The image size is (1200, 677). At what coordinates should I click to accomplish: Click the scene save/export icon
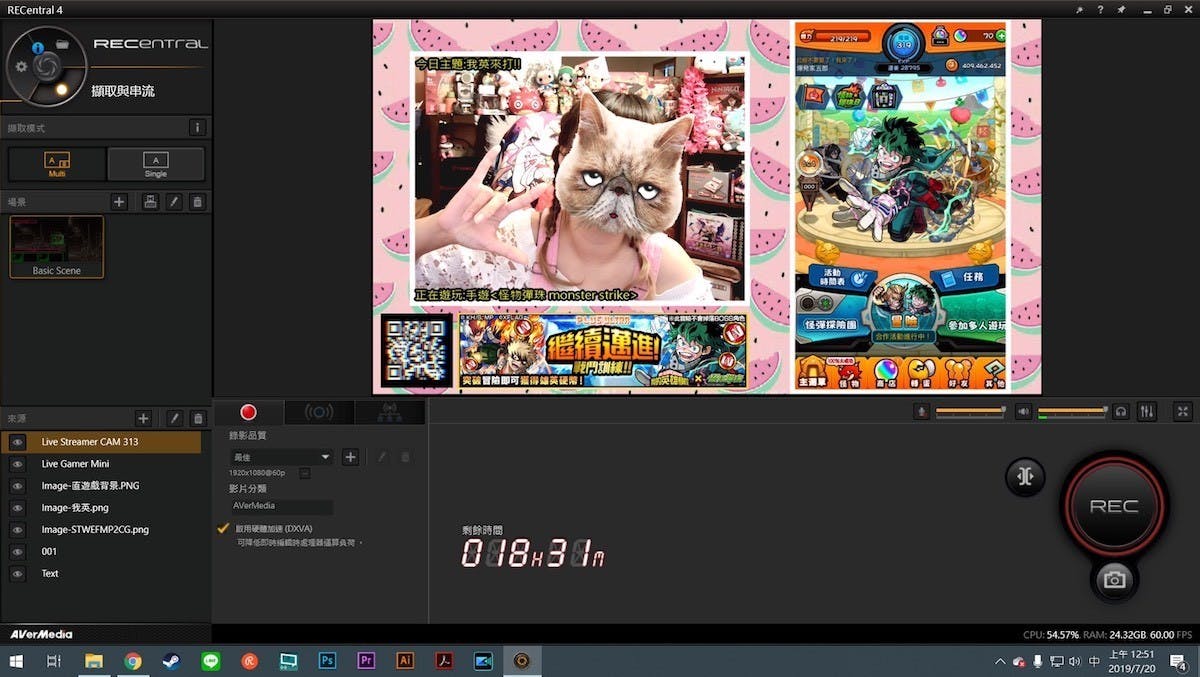click(x=150, y=202)
